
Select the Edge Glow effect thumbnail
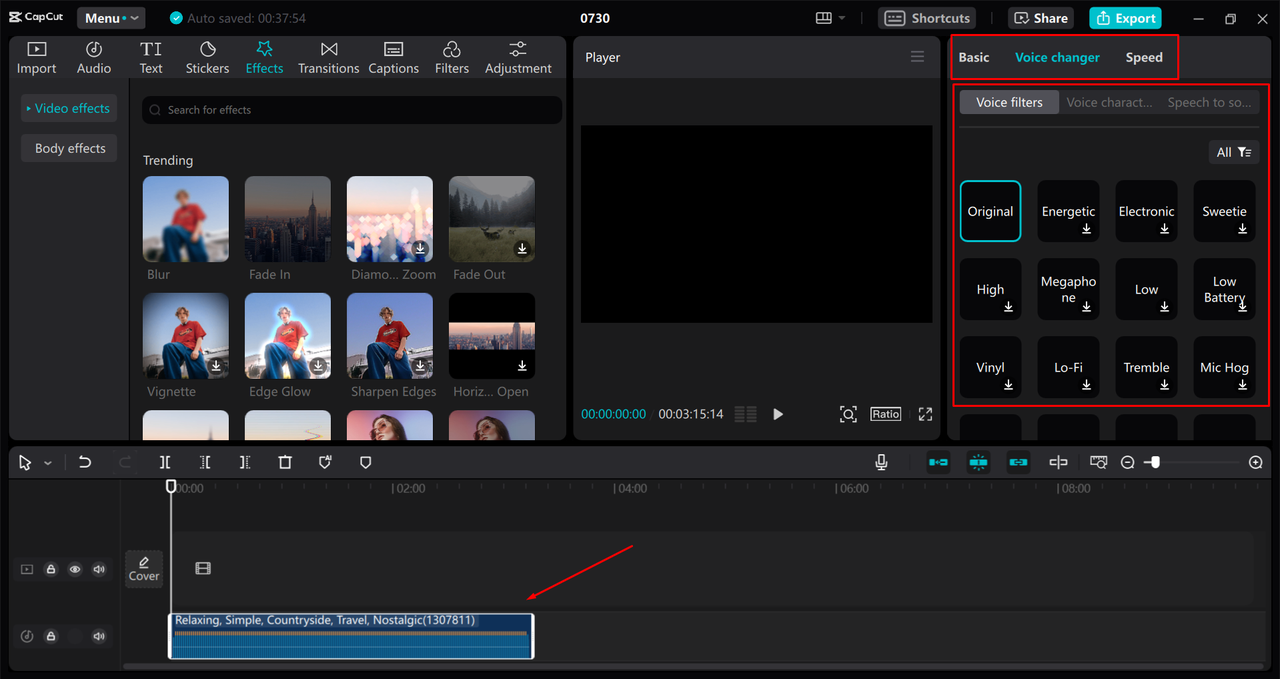pos(288,336)
